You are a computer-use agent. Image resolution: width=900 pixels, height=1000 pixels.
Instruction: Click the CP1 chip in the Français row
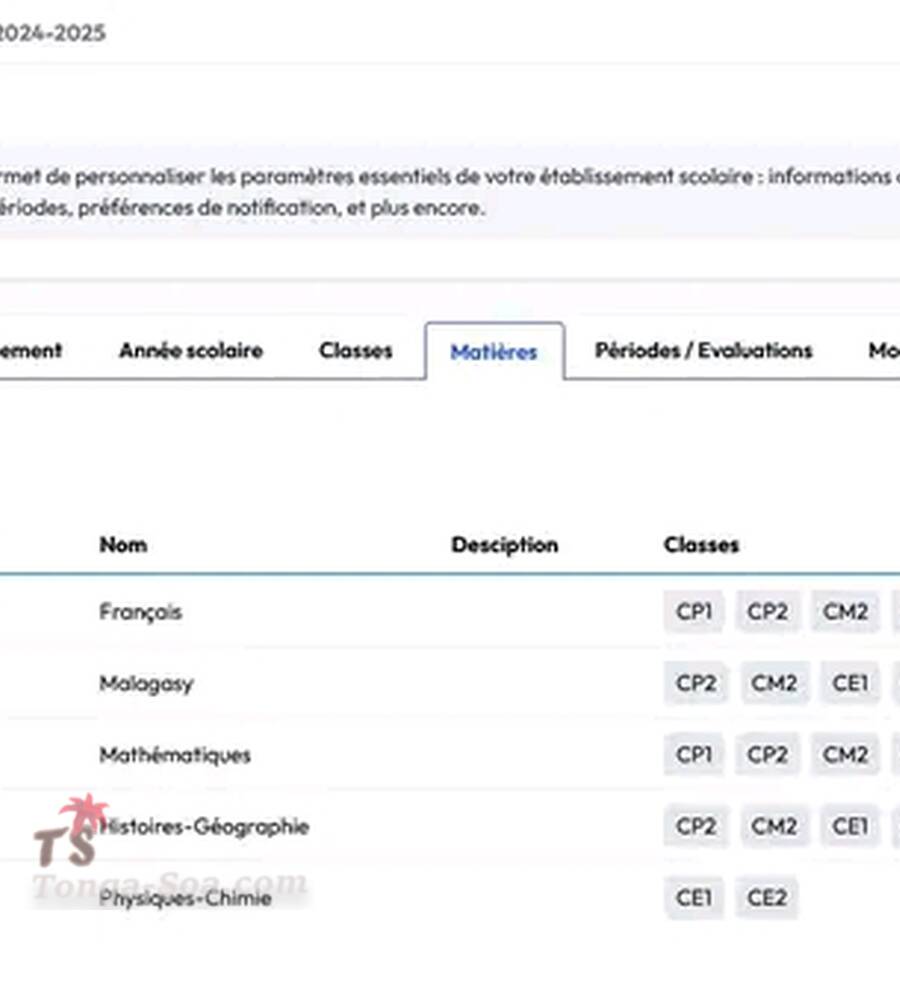tap(694, 612)
